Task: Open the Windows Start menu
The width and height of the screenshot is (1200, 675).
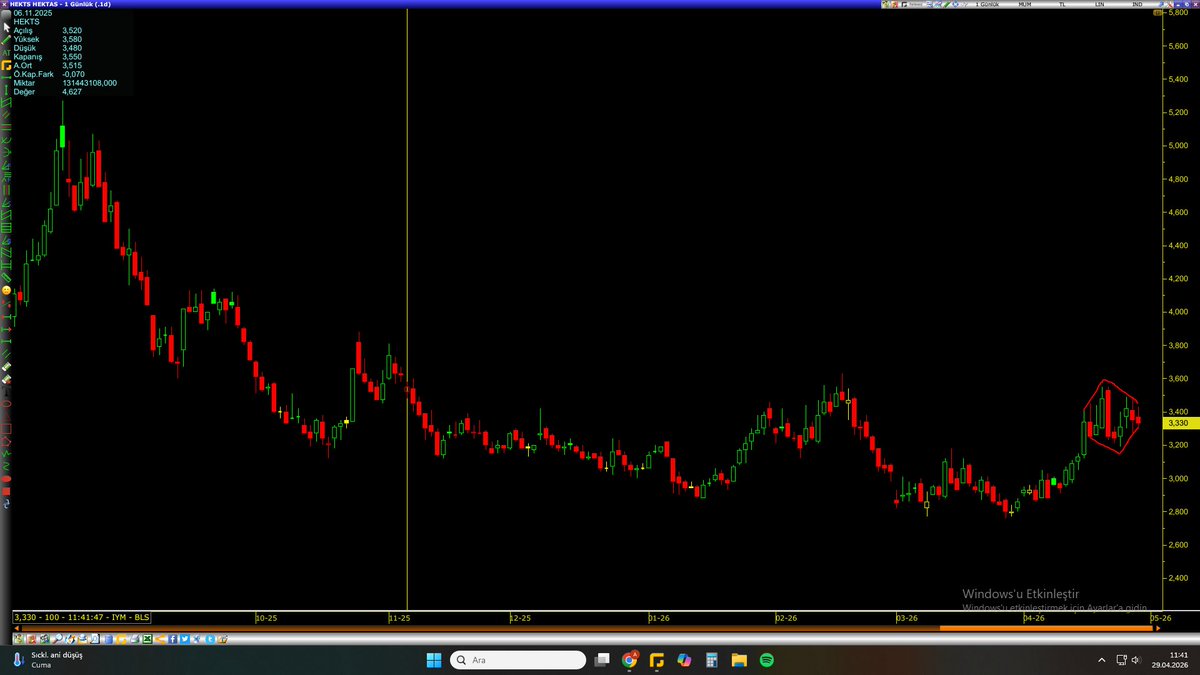Action: (x=434, y=660)
